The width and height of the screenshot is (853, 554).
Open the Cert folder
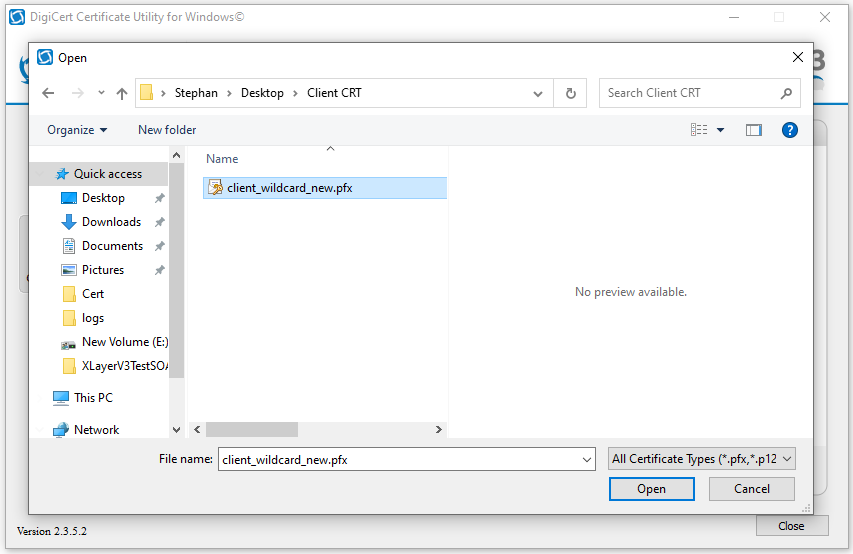click(x=93, y=294)
